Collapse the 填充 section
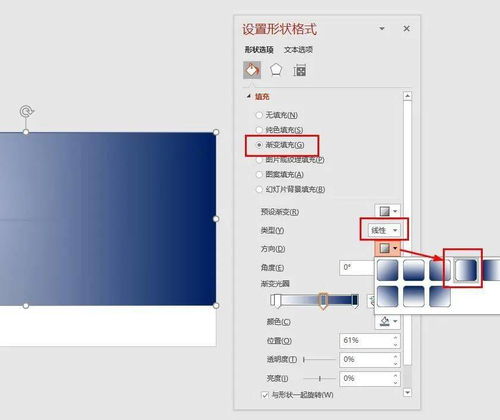The height and width of the screenshot is (420, 500). point(248,97)
